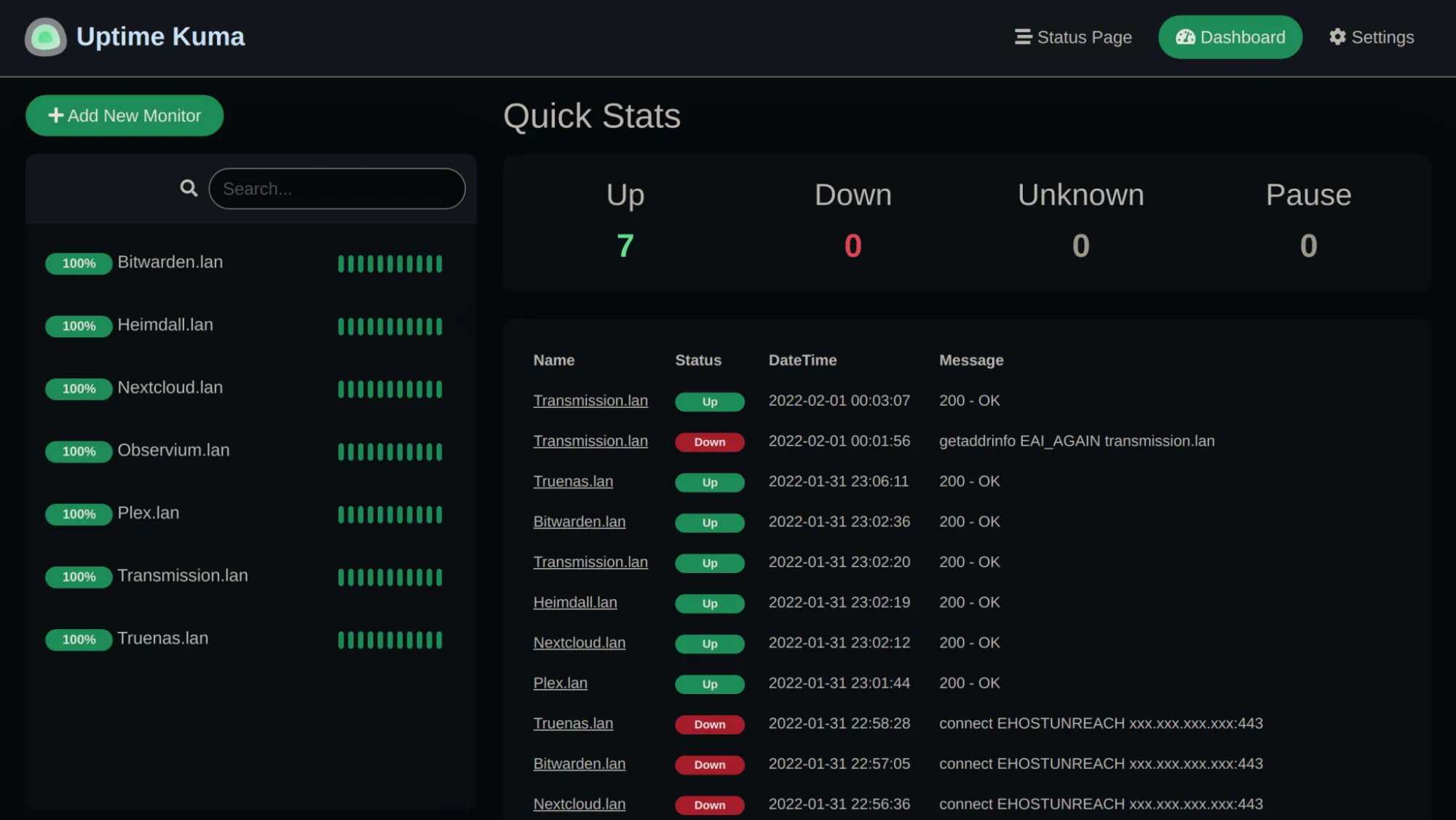
Task: Open Plex.lan link in events table
Action: [x=560, y=683]
